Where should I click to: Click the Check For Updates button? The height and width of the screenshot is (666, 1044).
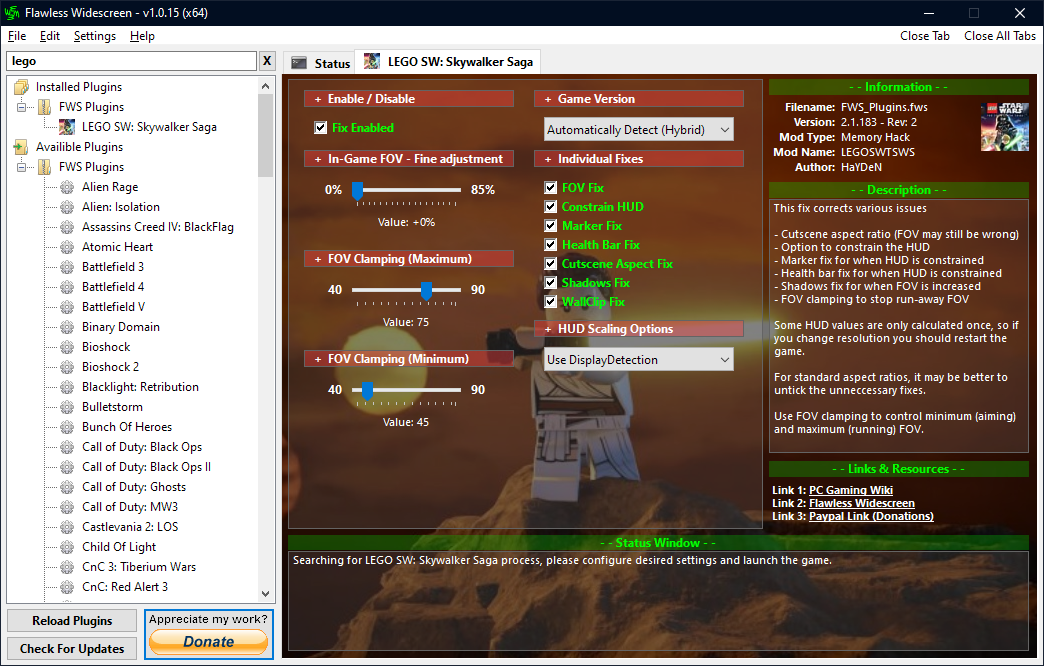[x=72, y=649]
